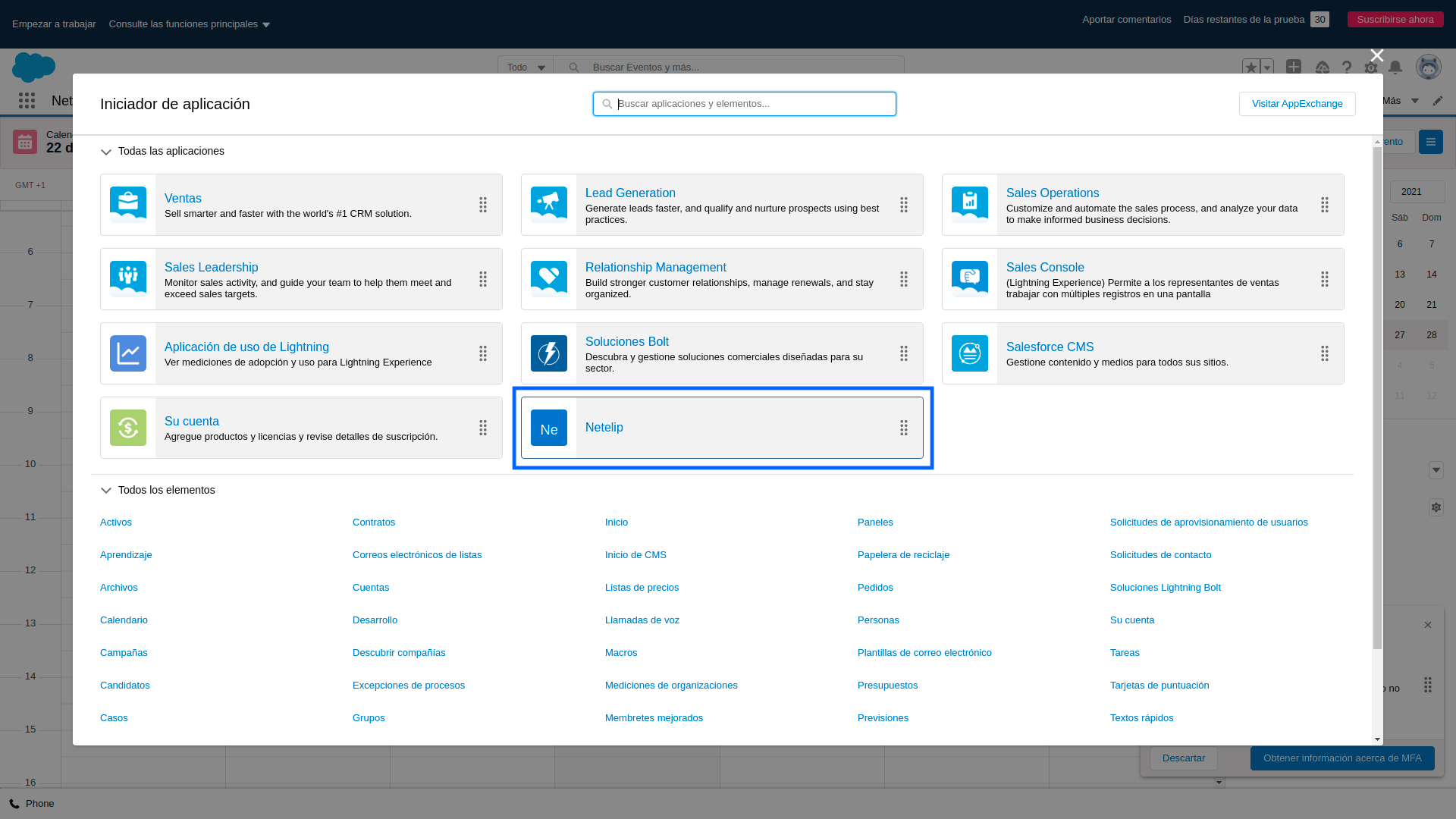Click the Lightning usage chart icon
Viewport: 1456px width, 819px height.
point(128,353)
